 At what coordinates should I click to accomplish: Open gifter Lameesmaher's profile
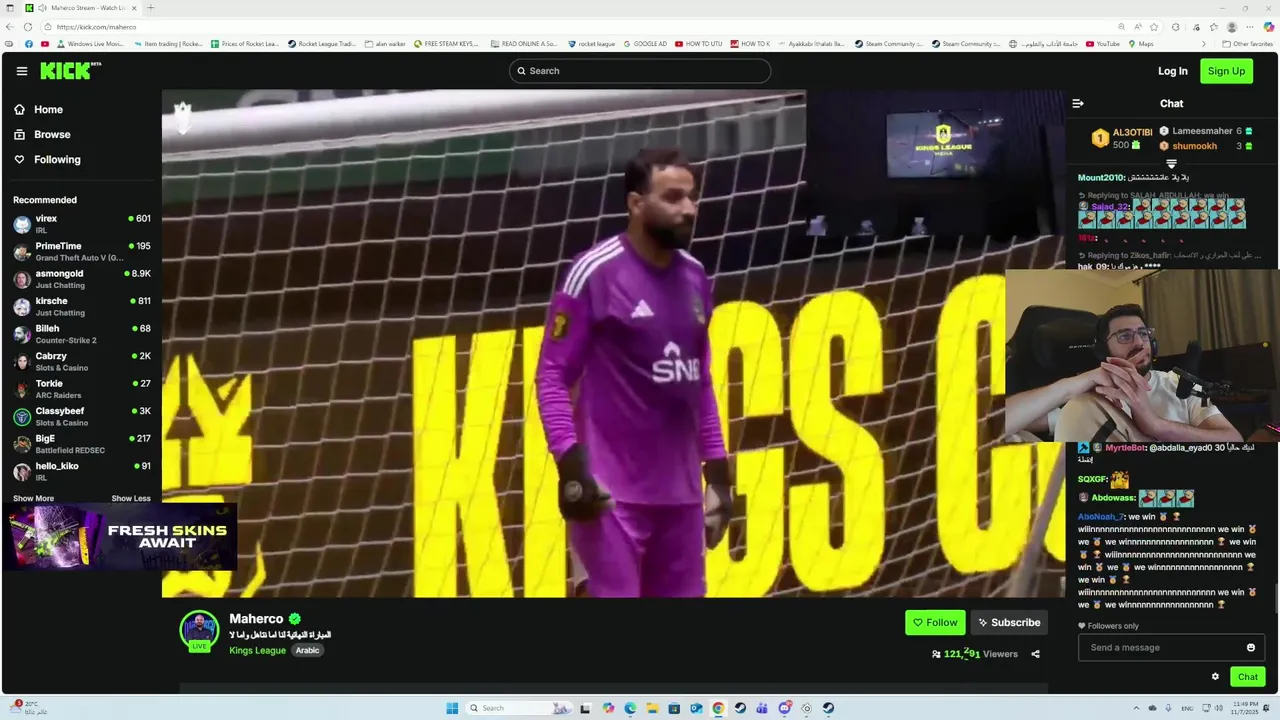1202,131
